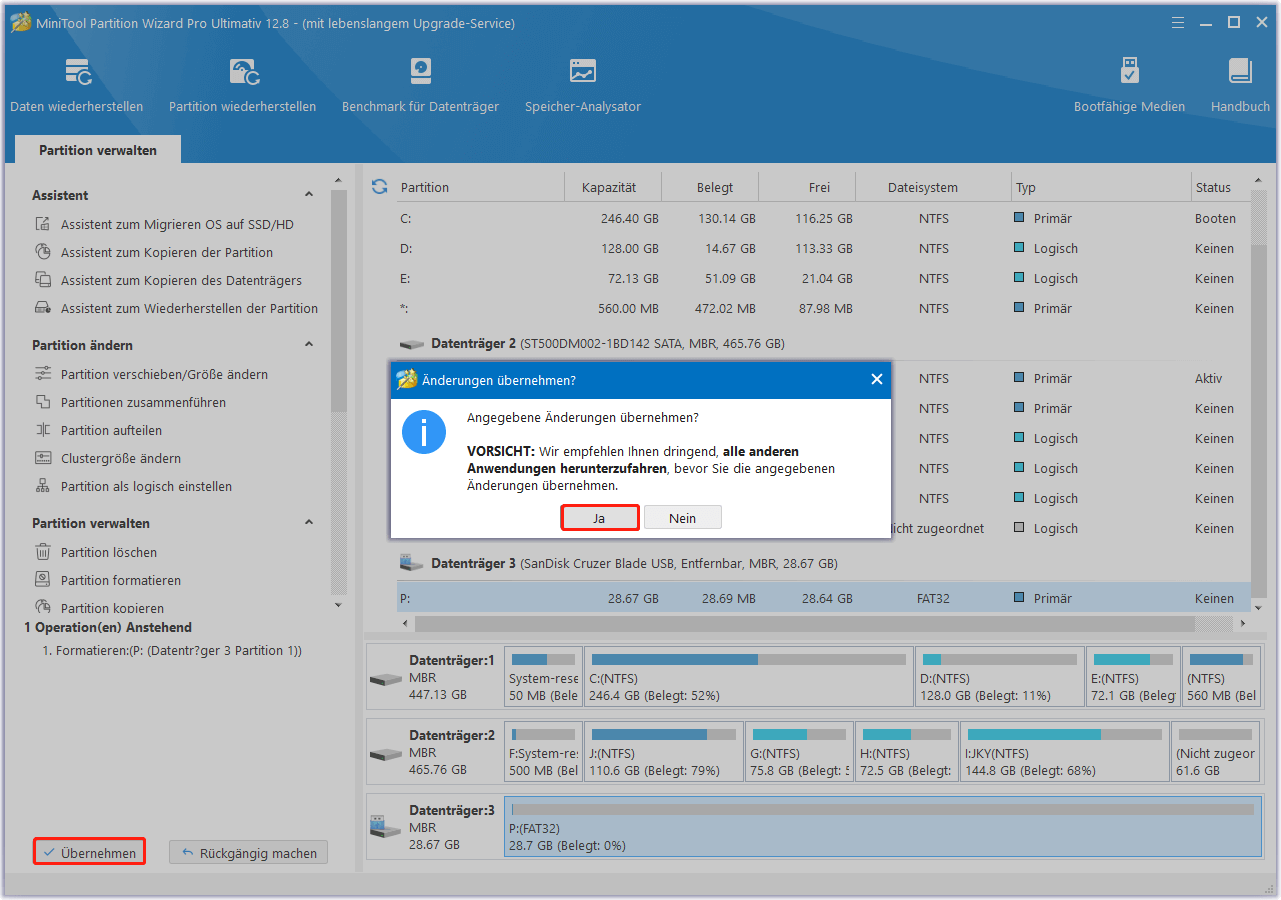Close the Änderungen übernehmen dialog
Viewport: 1281px width, 900px height.
click(x=876, y=379)
